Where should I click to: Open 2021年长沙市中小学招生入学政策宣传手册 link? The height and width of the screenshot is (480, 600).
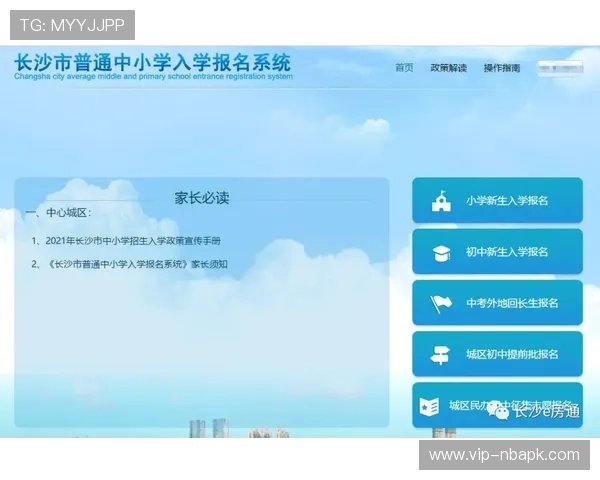(x=133, y=241)
